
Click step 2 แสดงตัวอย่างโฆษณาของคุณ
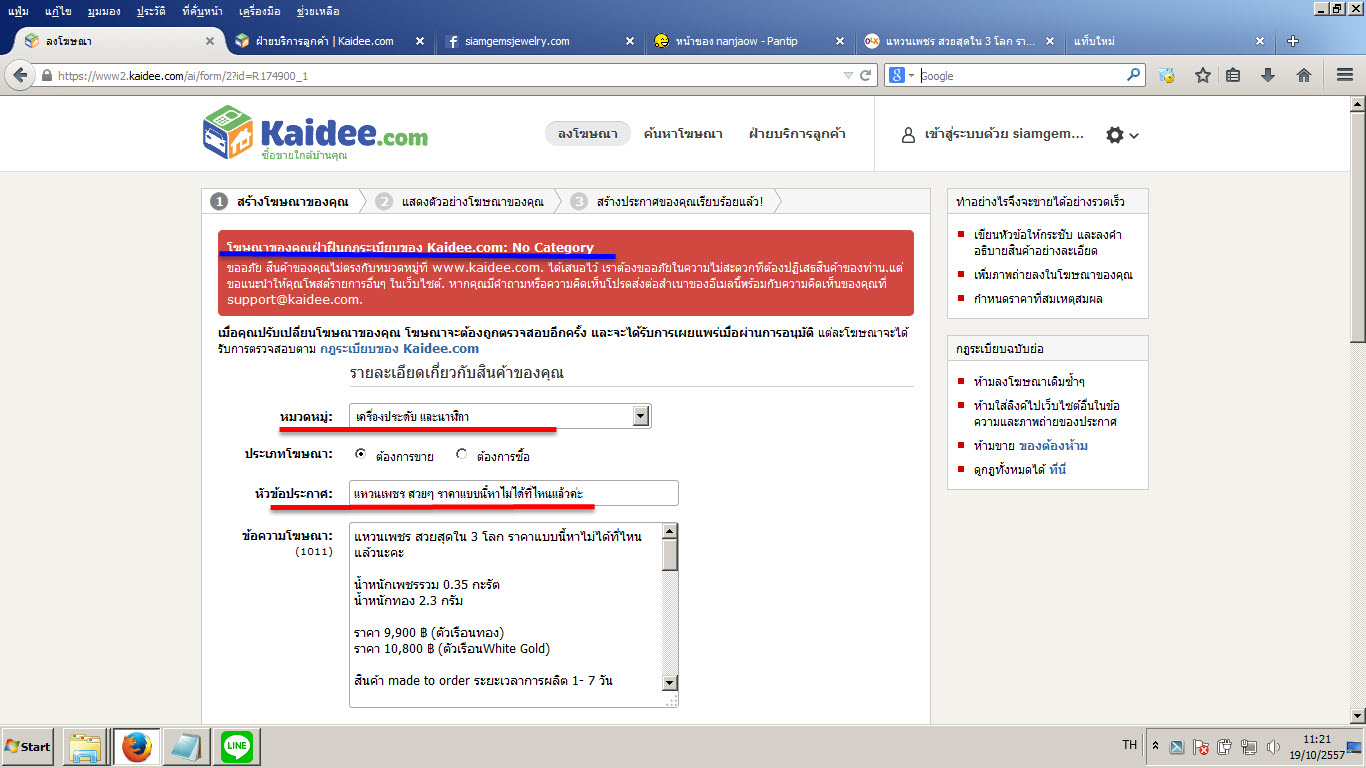point(462,201)
